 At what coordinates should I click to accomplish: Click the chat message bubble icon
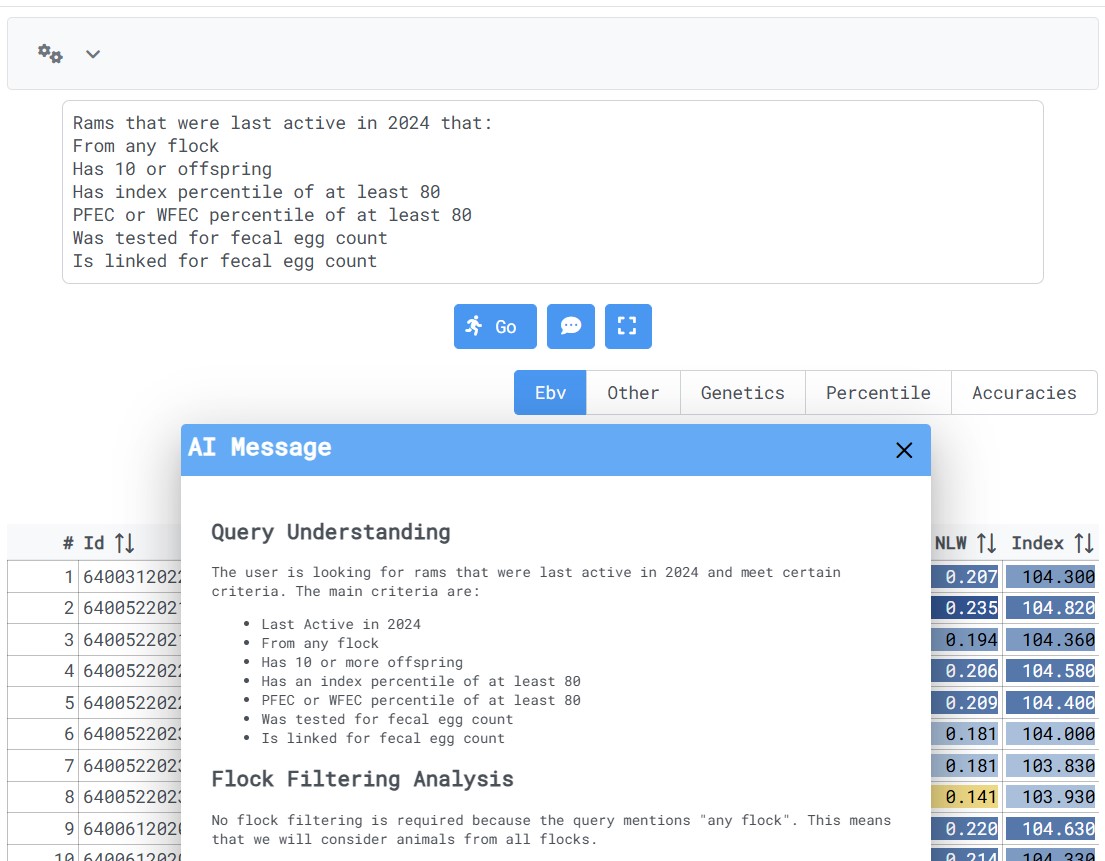(570, 326)
